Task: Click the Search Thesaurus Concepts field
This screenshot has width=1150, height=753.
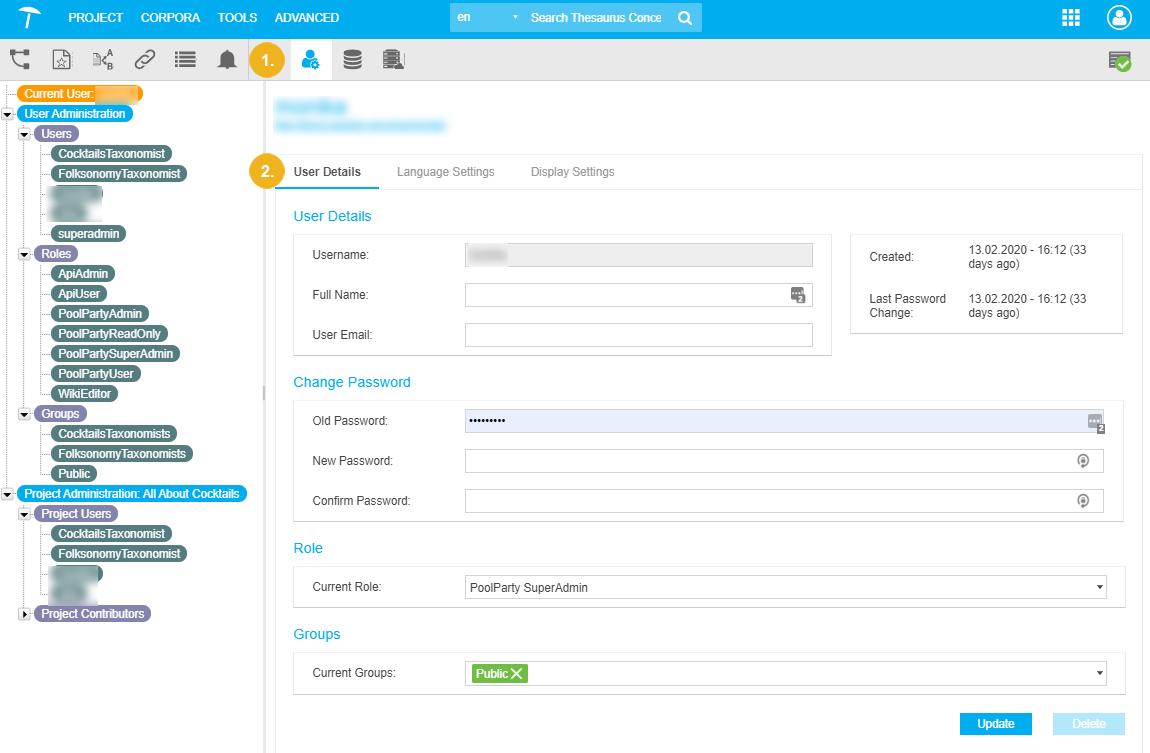Action: [596, 18]
